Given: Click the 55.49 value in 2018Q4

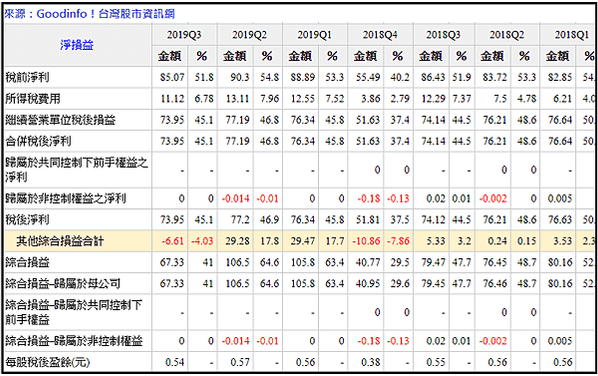Looking at the screenshot, I should pos(368,77).
